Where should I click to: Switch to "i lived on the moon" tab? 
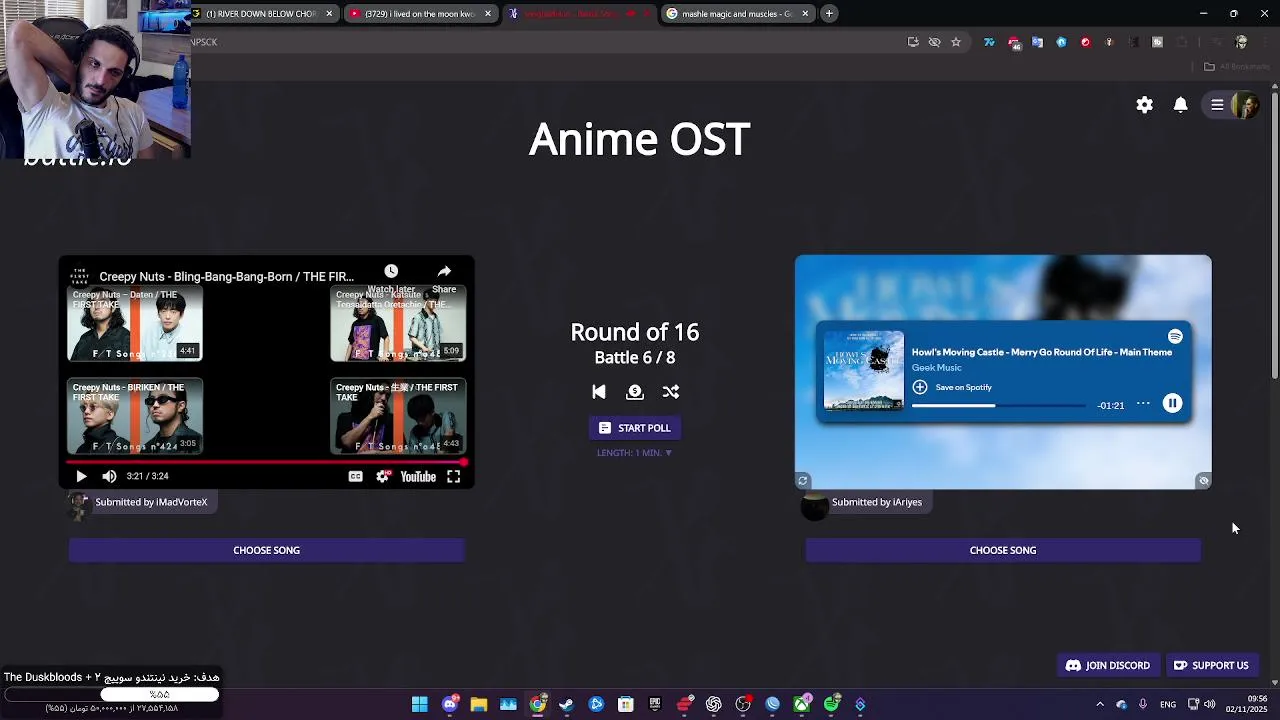420,14
